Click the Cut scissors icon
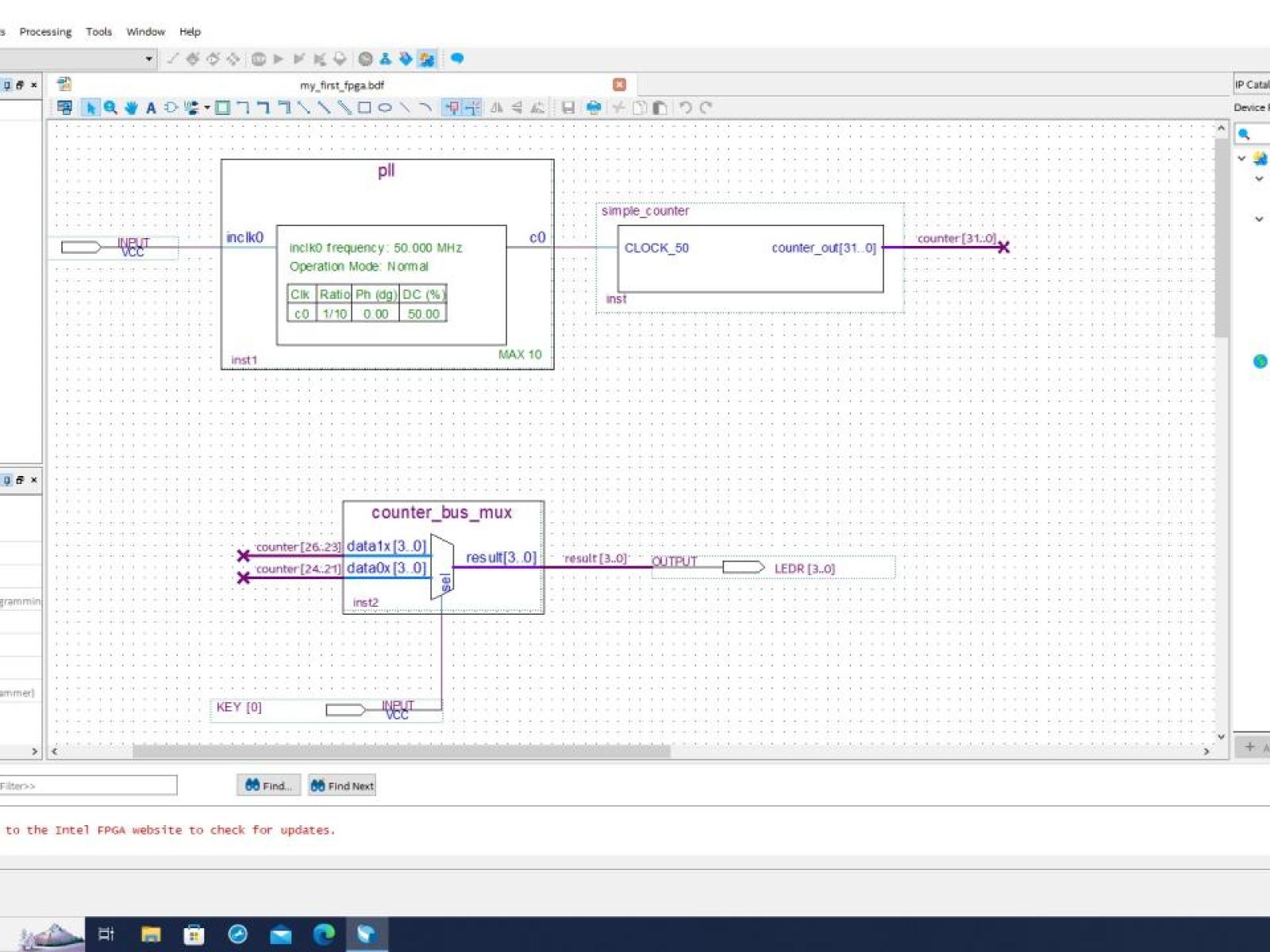The image size is (1270, 952). tap(618, 108)
